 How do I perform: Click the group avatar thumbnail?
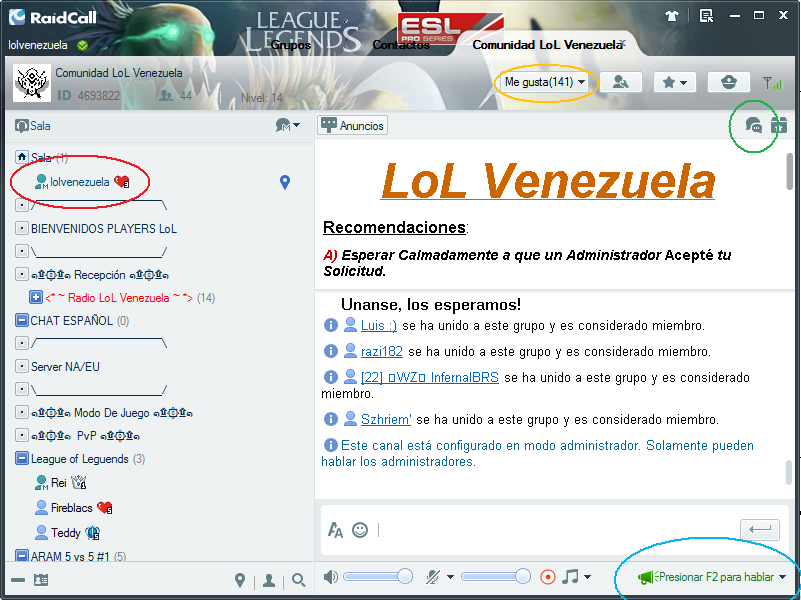pos(32,83)
